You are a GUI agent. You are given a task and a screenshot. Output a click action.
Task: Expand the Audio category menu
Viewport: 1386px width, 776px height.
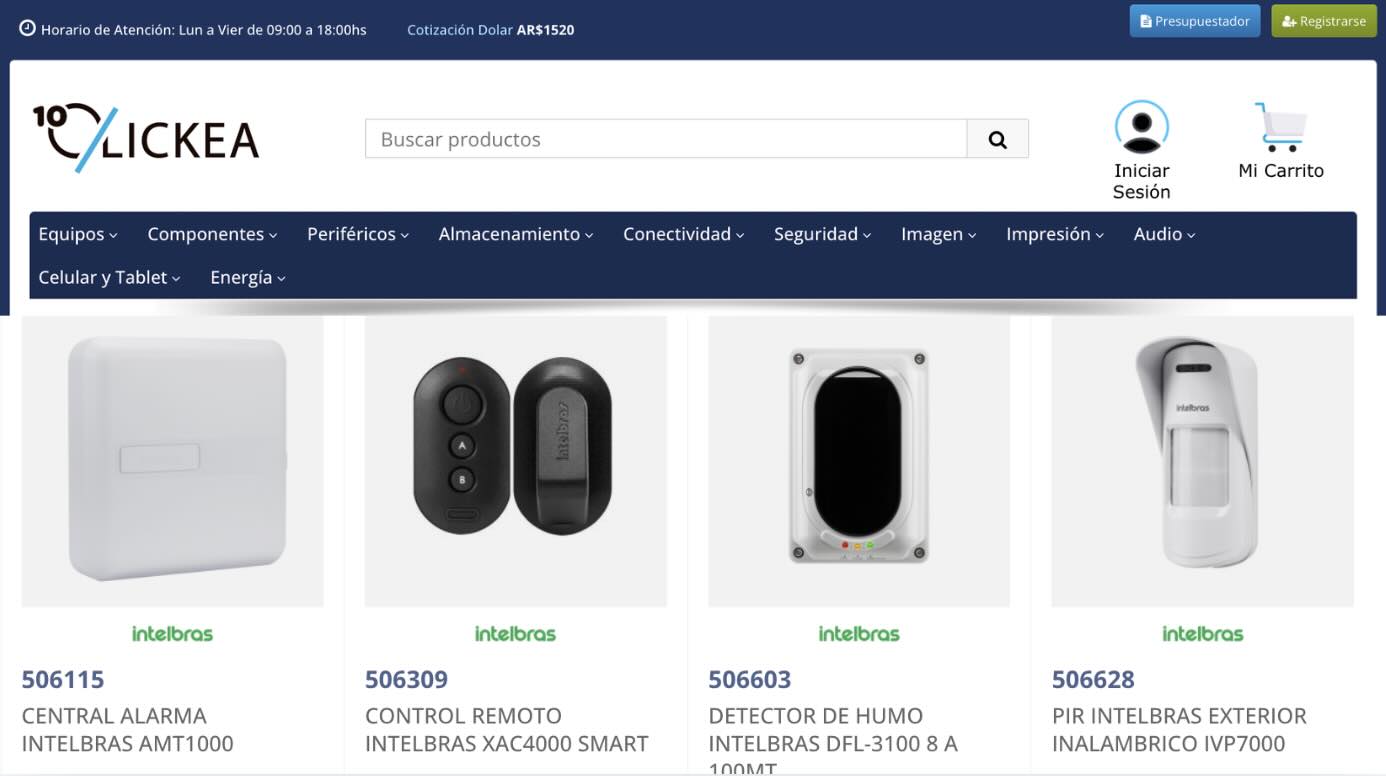(1165, 234)
